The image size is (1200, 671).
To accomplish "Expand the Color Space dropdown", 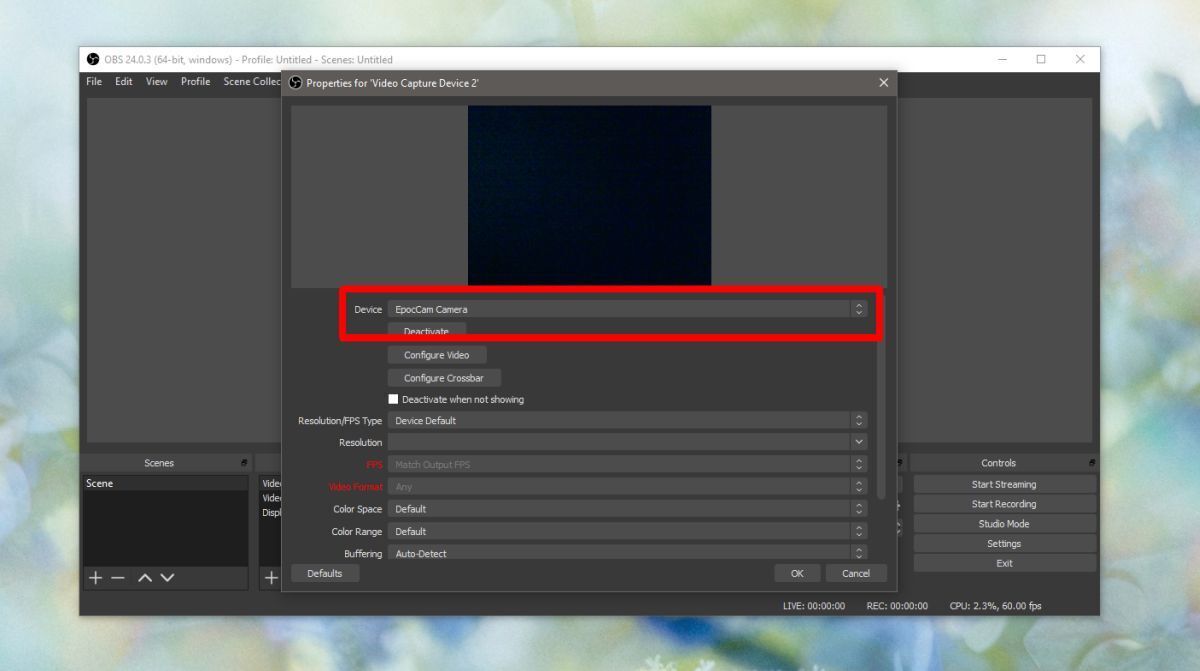I will point(626,509).
